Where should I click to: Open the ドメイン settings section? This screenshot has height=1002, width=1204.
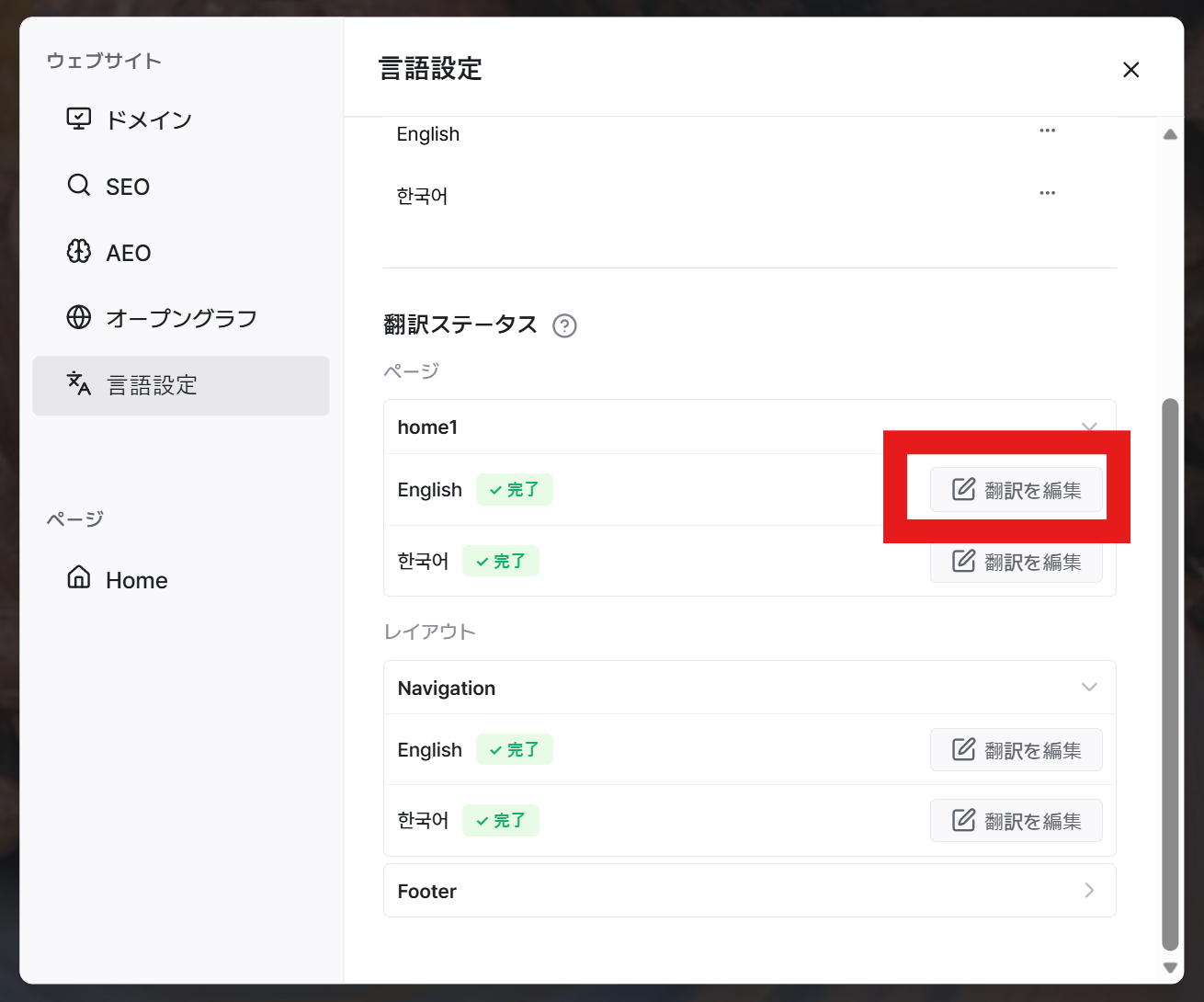tap(181, 120)
